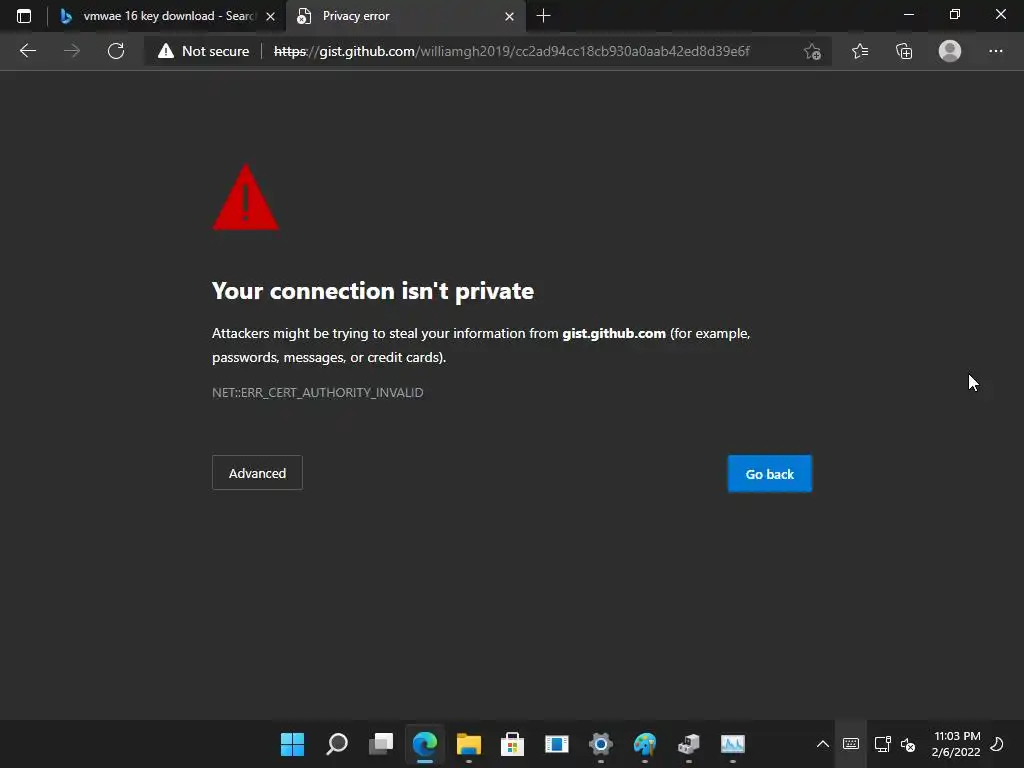Open the Paint palette taskbar icon
This screenshot has height=768, width=1024.
tap(645, 744)
